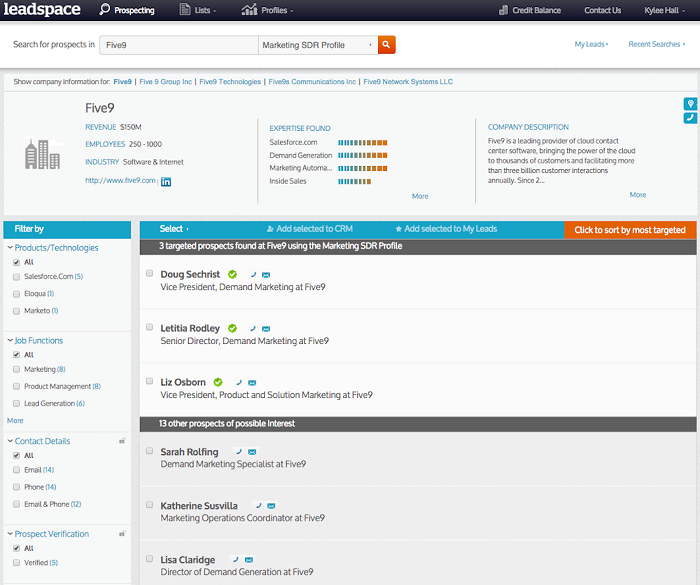
Task: Click Letitia Rodley's green verified badge
Action: tap(232, 328)
